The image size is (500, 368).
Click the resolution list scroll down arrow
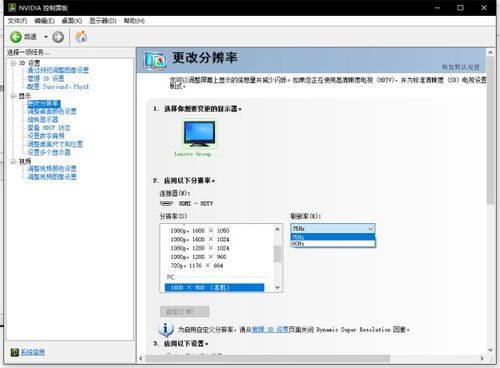pos(277,287)
